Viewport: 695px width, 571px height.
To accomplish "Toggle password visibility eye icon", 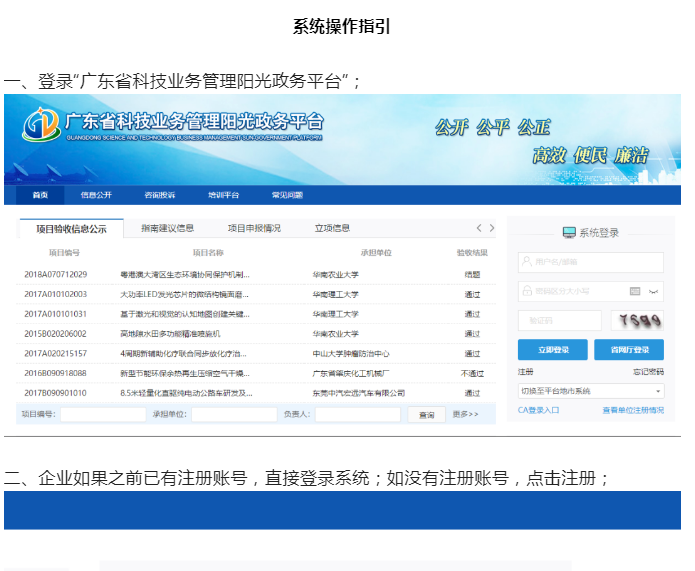I will (653, 291).
